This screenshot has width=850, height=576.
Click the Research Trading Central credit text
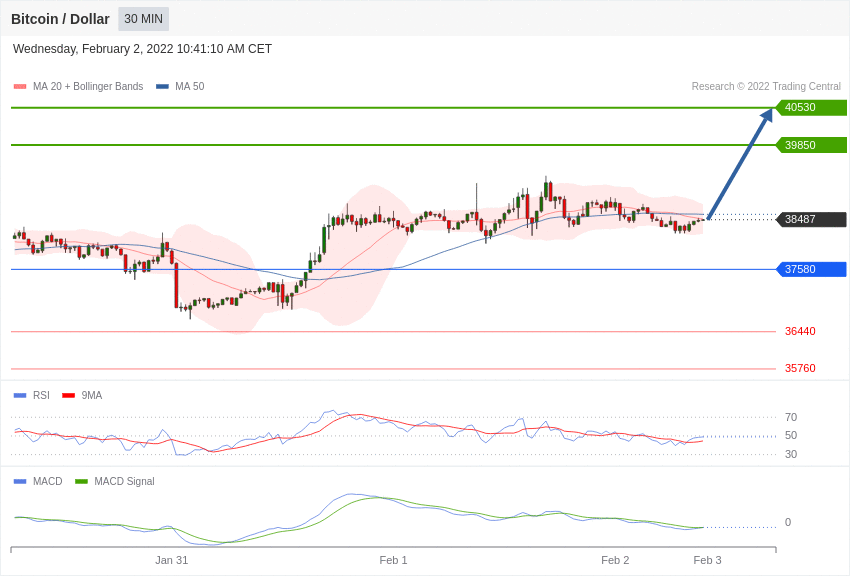coord(766,87)
